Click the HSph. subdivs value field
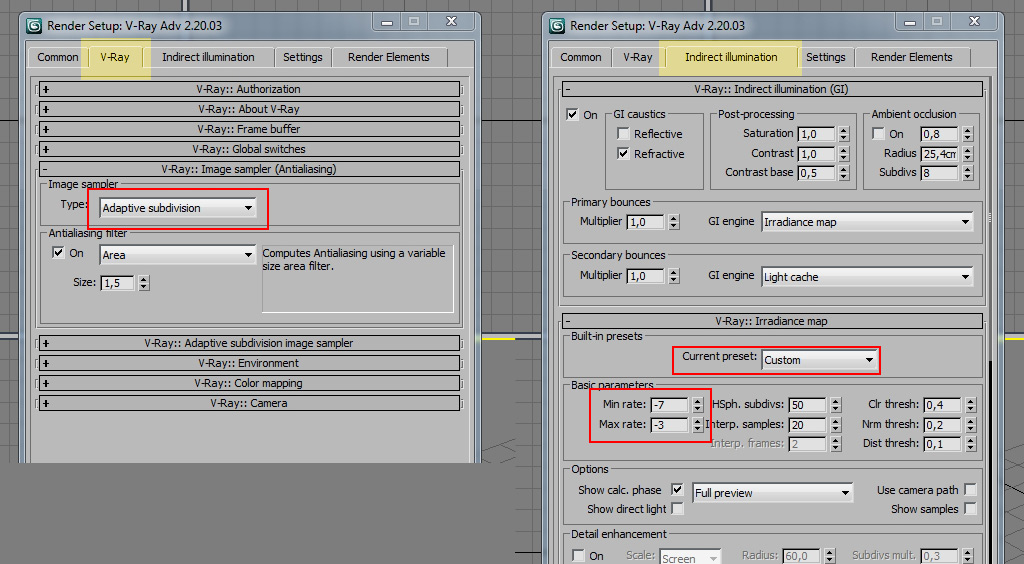The image size is (1024, 564). pos(808,405)
